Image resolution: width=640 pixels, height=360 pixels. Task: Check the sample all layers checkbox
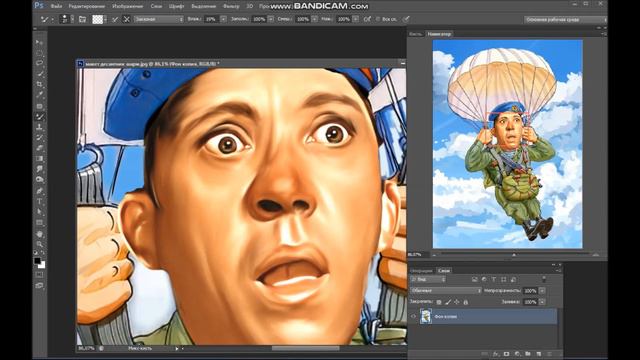click(378, 19)
